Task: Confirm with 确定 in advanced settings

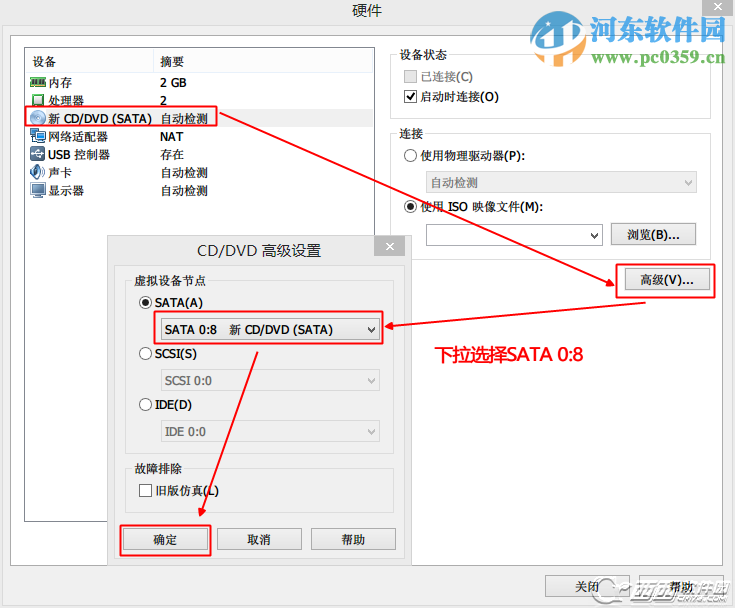Action: [165, 540]
